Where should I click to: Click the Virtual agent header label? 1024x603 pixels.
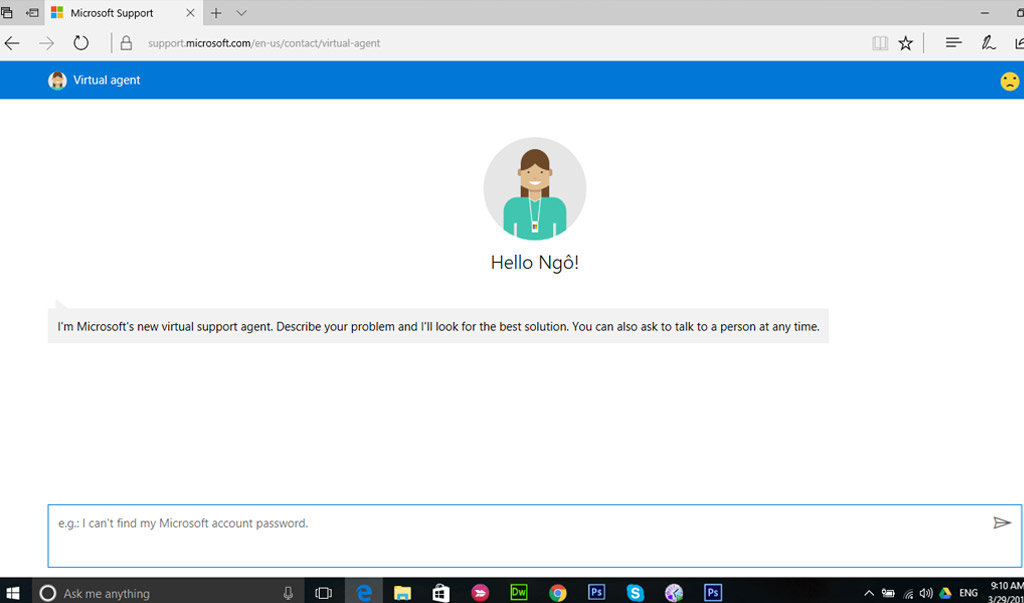coord(106,80)
